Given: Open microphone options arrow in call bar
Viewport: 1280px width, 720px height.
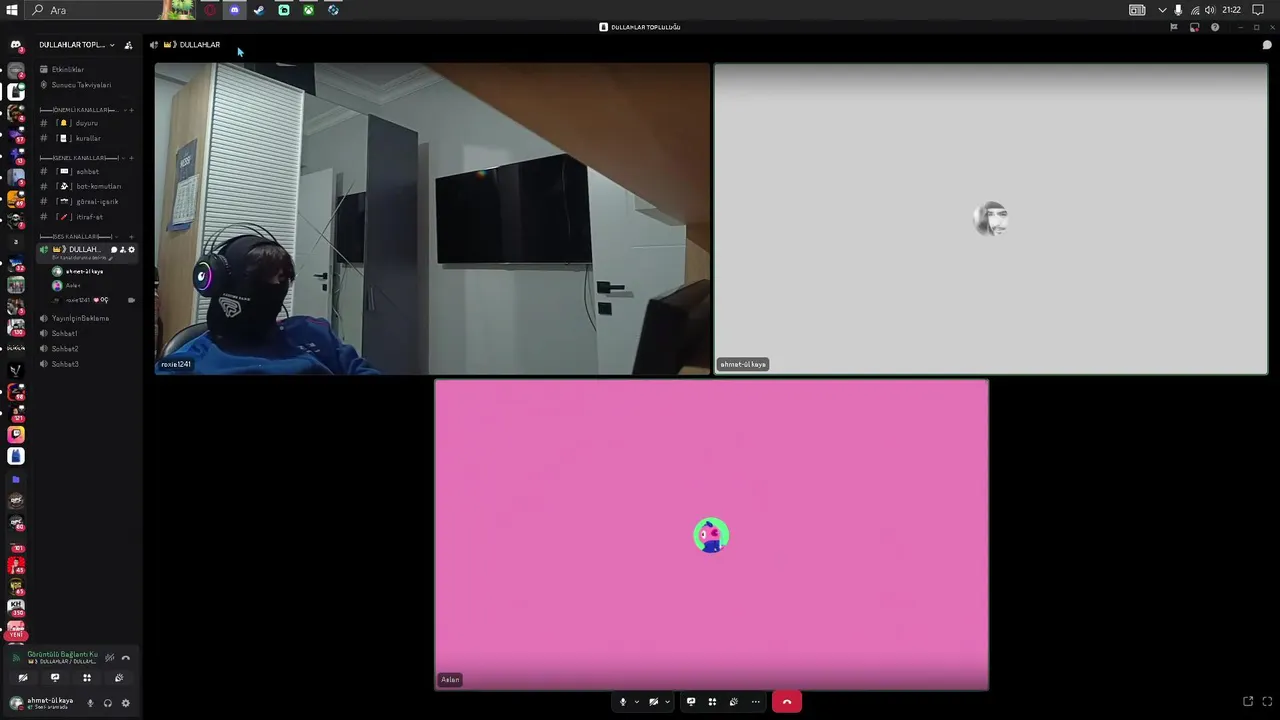Looking at the screenshot, I should click(x=636, y=702).
